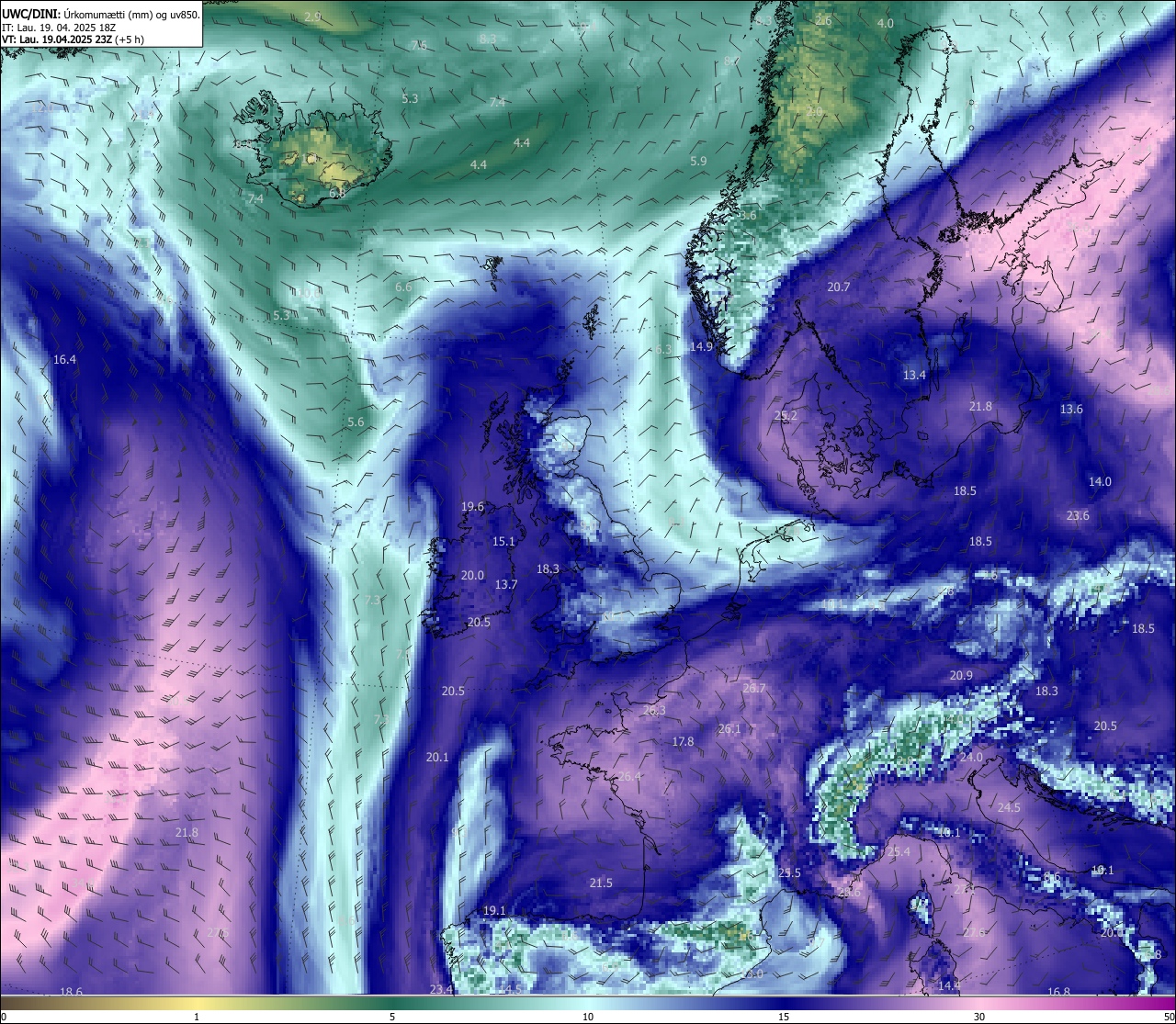Click the 4.0 value at the top
This screenshot has height=1024, width=1176.
(885, 24)
